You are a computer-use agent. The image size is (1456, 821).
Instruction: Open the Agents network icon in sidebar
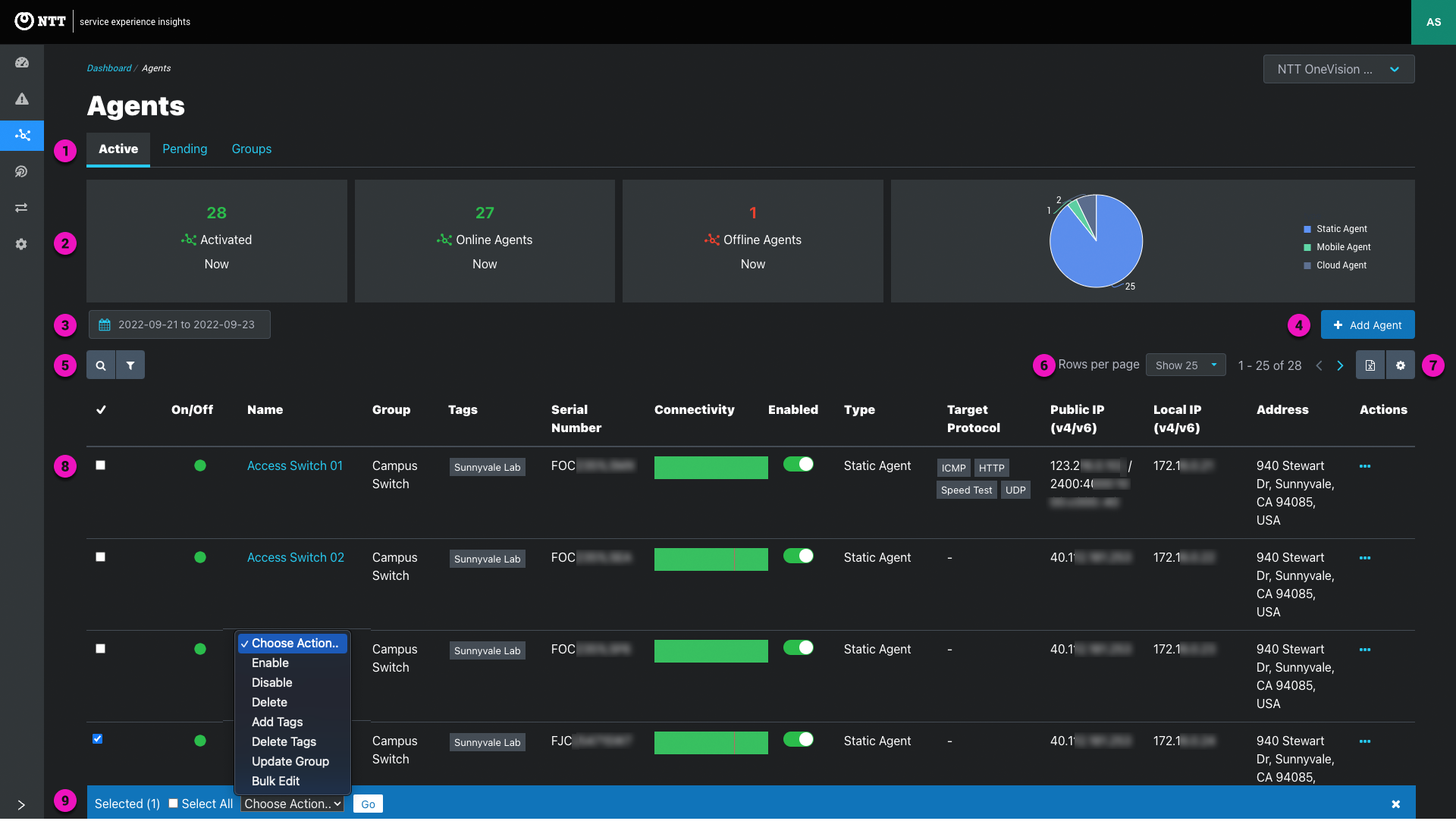click(x=22, y=136)
